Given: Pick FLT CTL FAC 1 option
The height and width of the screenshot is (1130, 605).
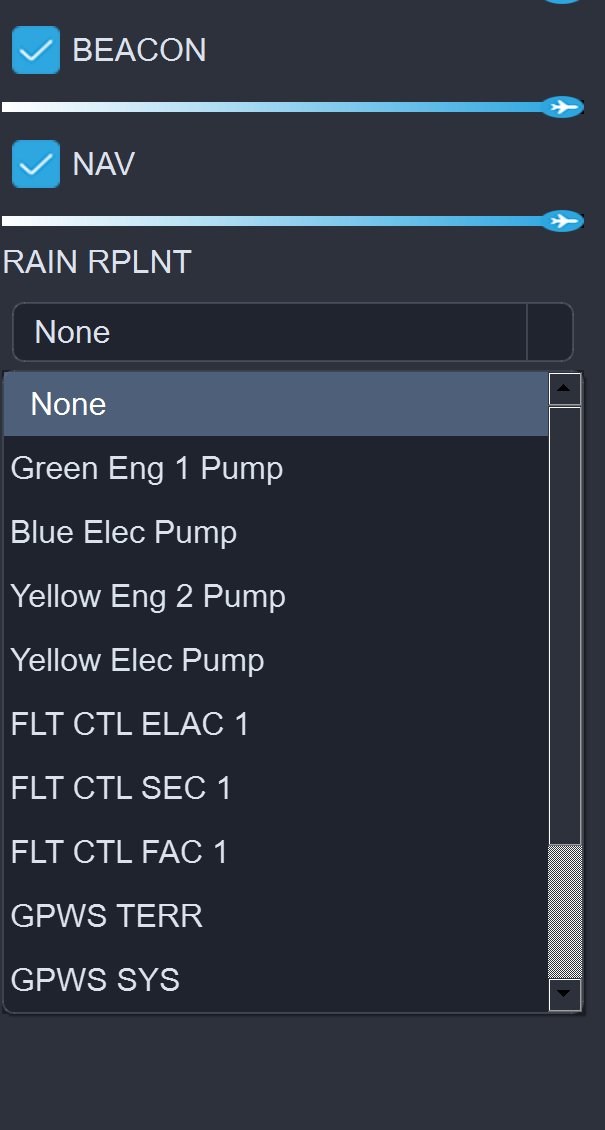Looking at the screenshot, I should 119,852.
